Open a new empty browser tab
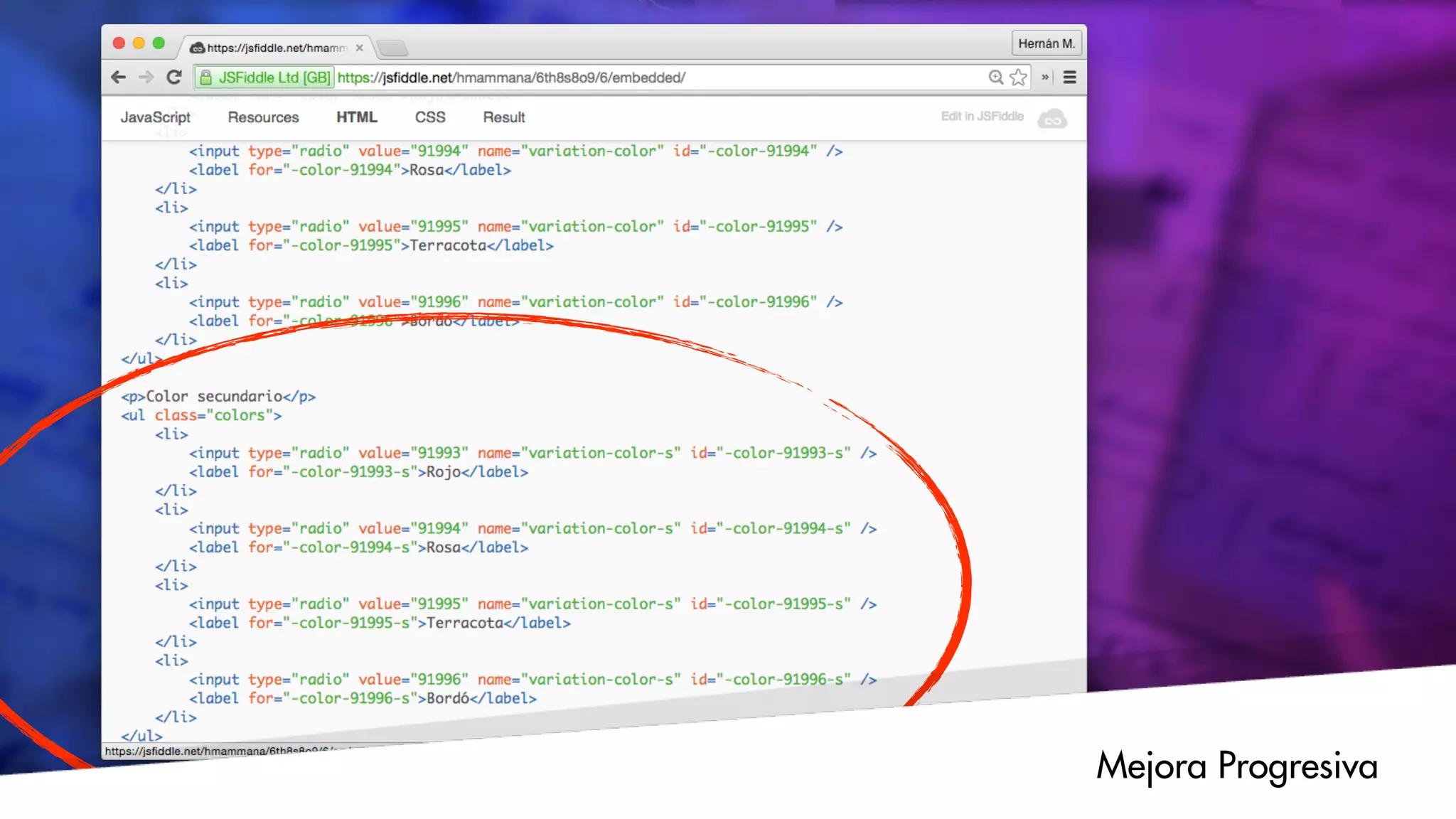 [x=392, y=48]
